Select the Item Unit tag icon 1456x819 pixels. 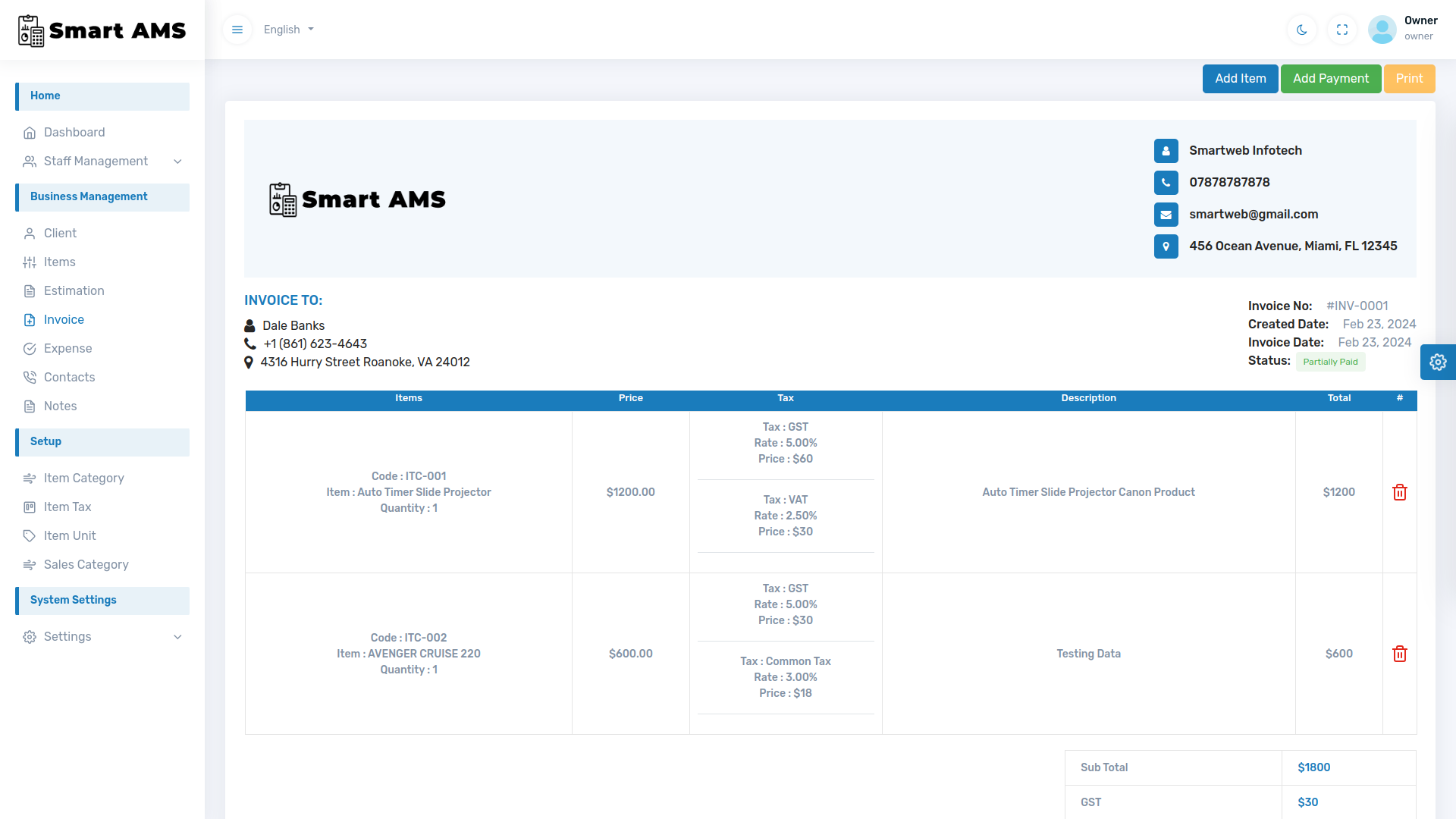tap(30, 535)
